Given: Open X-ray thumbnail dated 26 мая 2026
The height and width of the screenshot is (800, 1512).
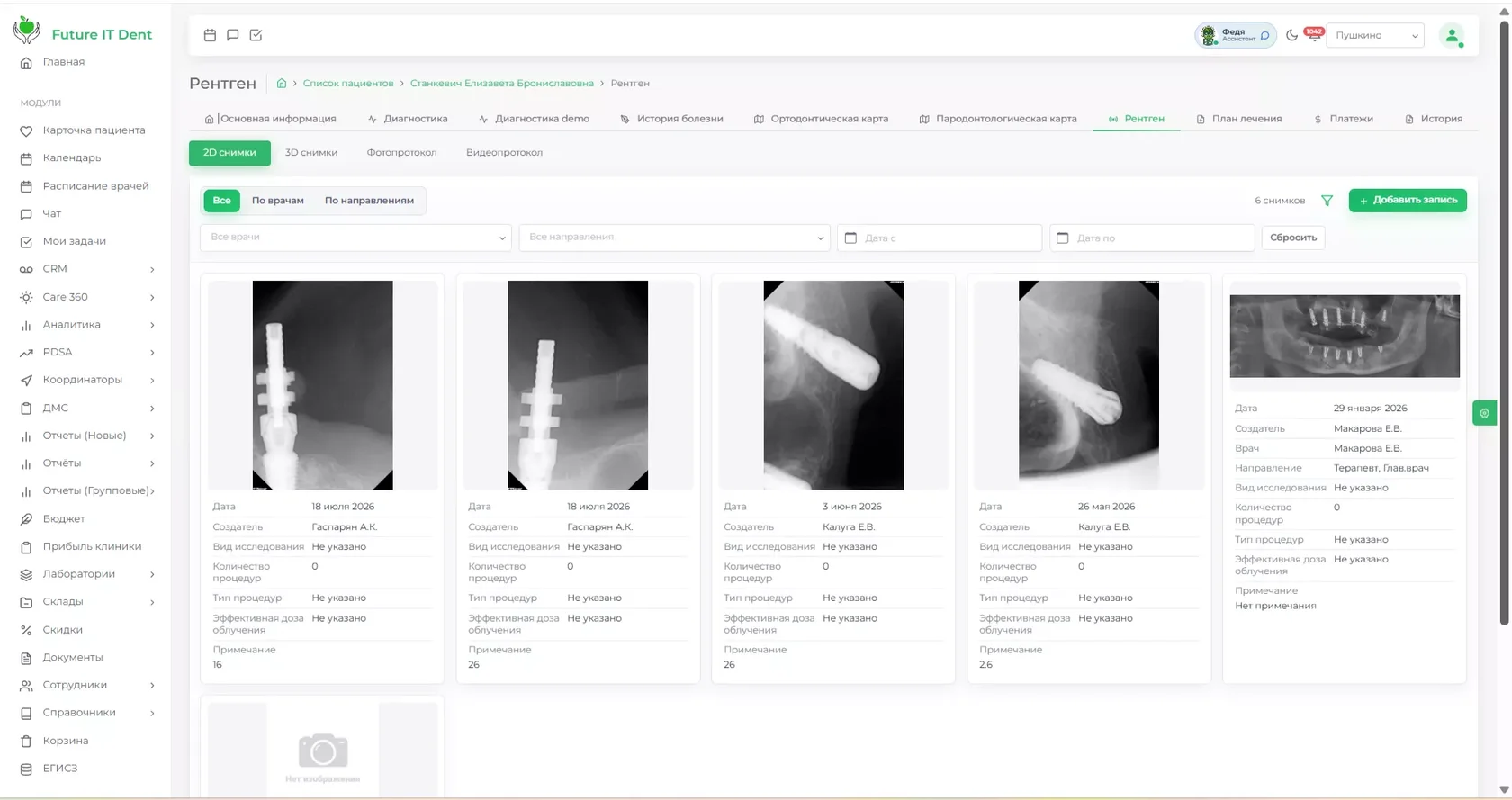Looking at the screenshot, I should (x=1089, y=385).
